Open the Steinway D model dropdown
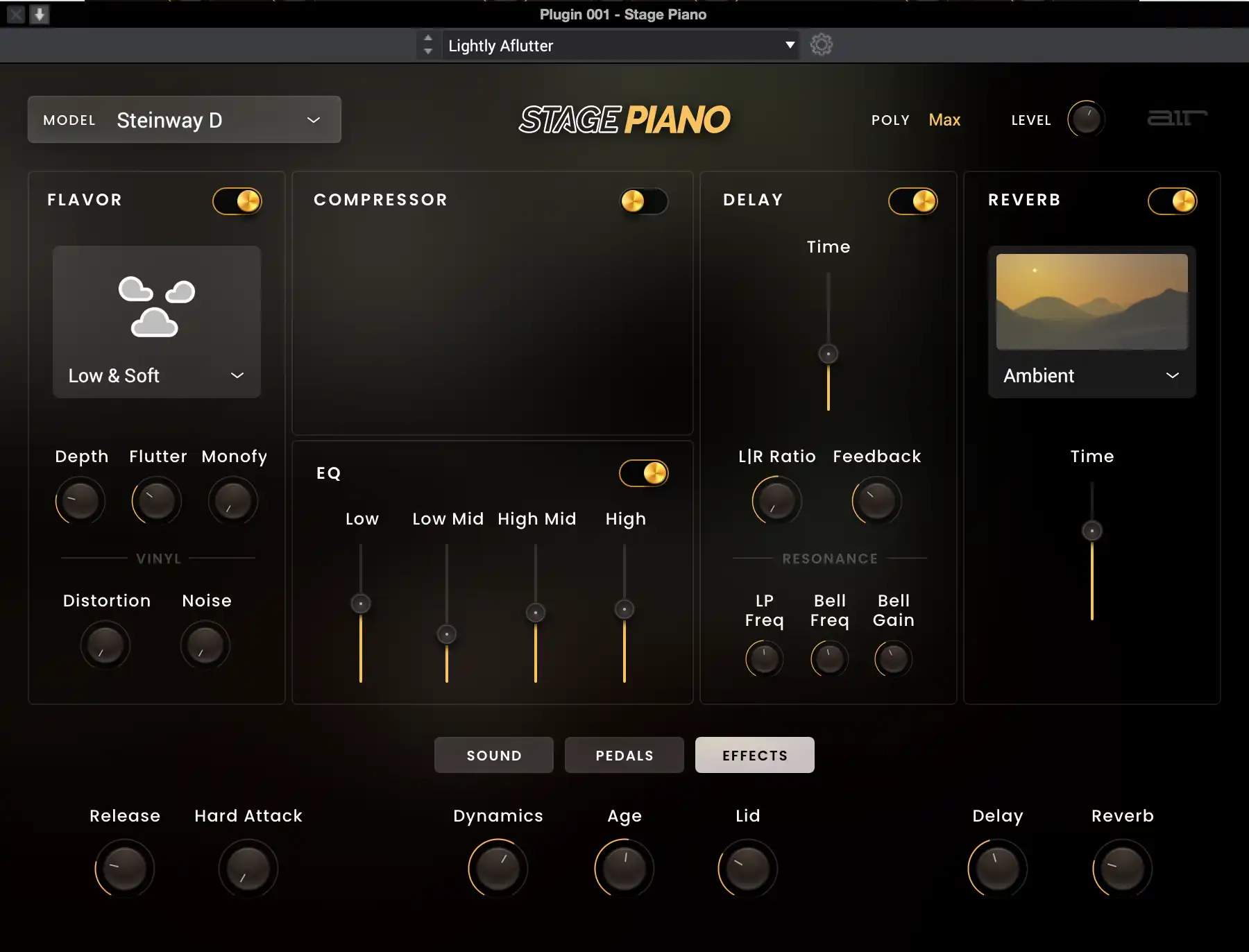Viewport: 1249px width, 952px height. (184, 119)
